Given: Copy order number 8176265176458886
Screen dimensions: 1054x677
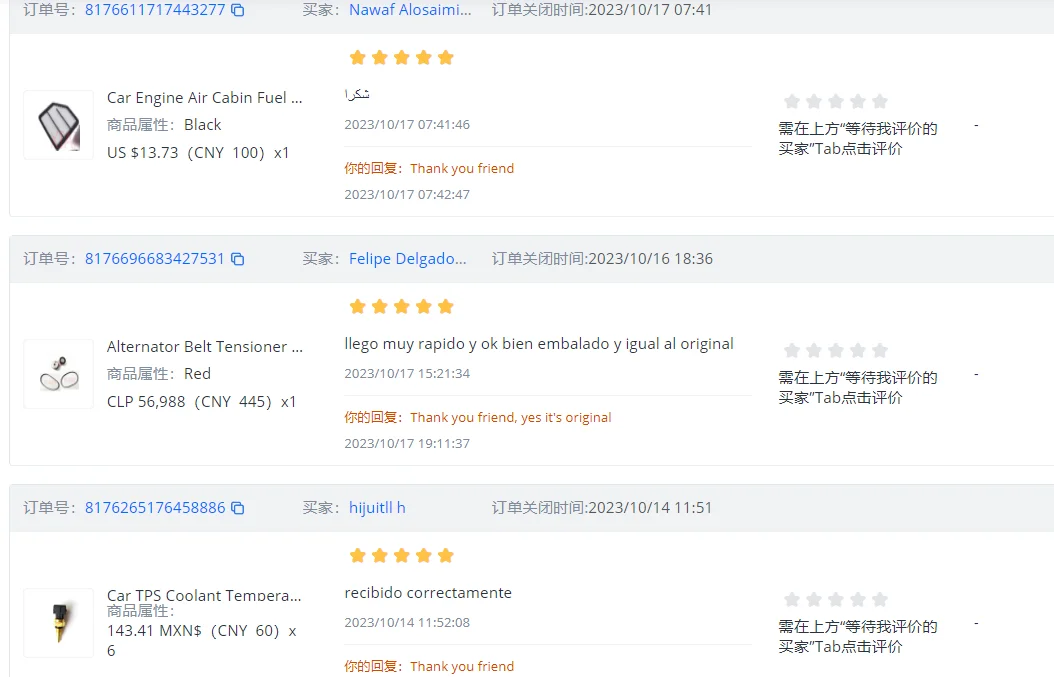Looking at the screenshot, I should tap(237, 508).
